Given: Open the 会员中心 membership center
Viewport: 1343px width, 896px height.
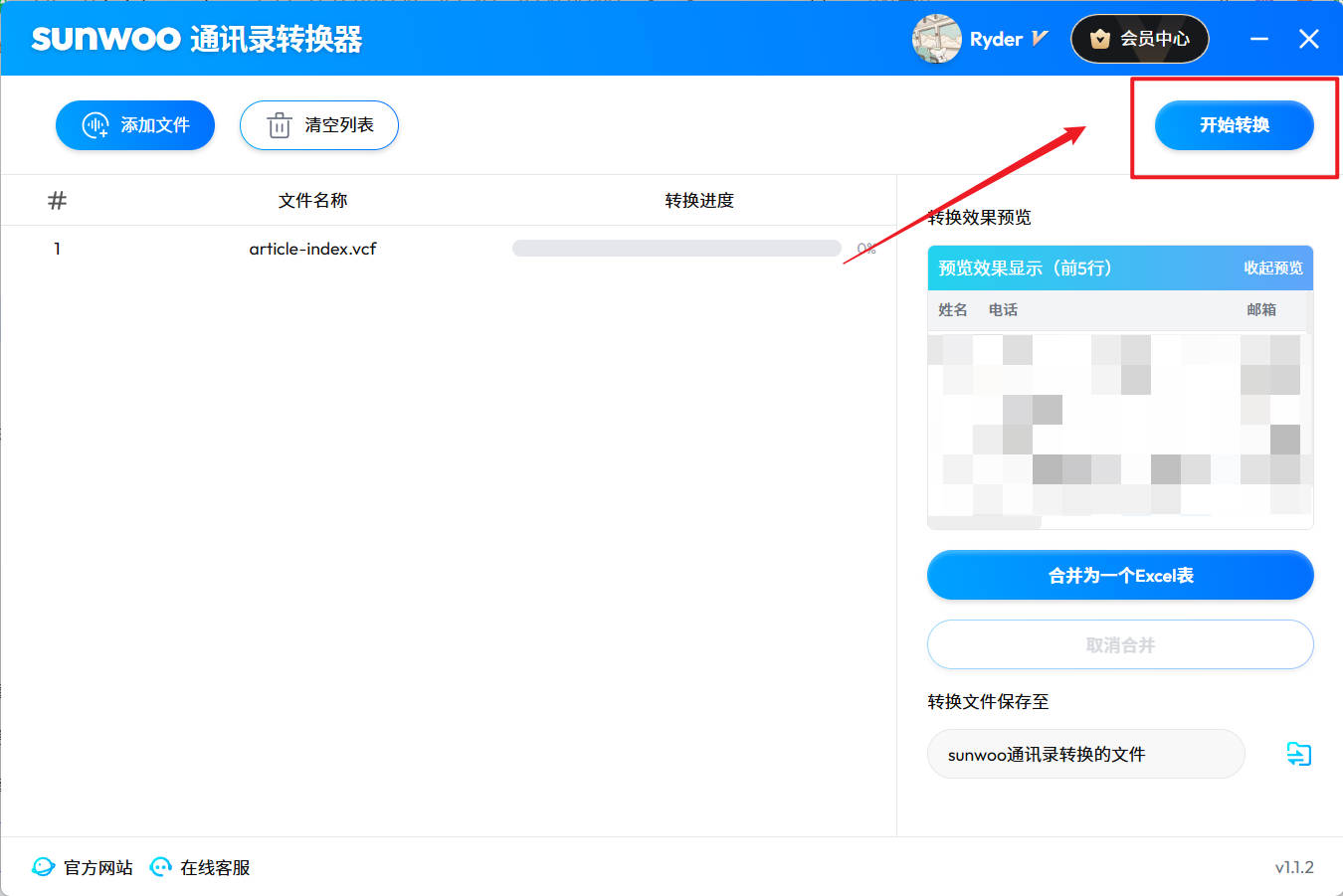Looking at the screenshot, I should [1139, 39].
